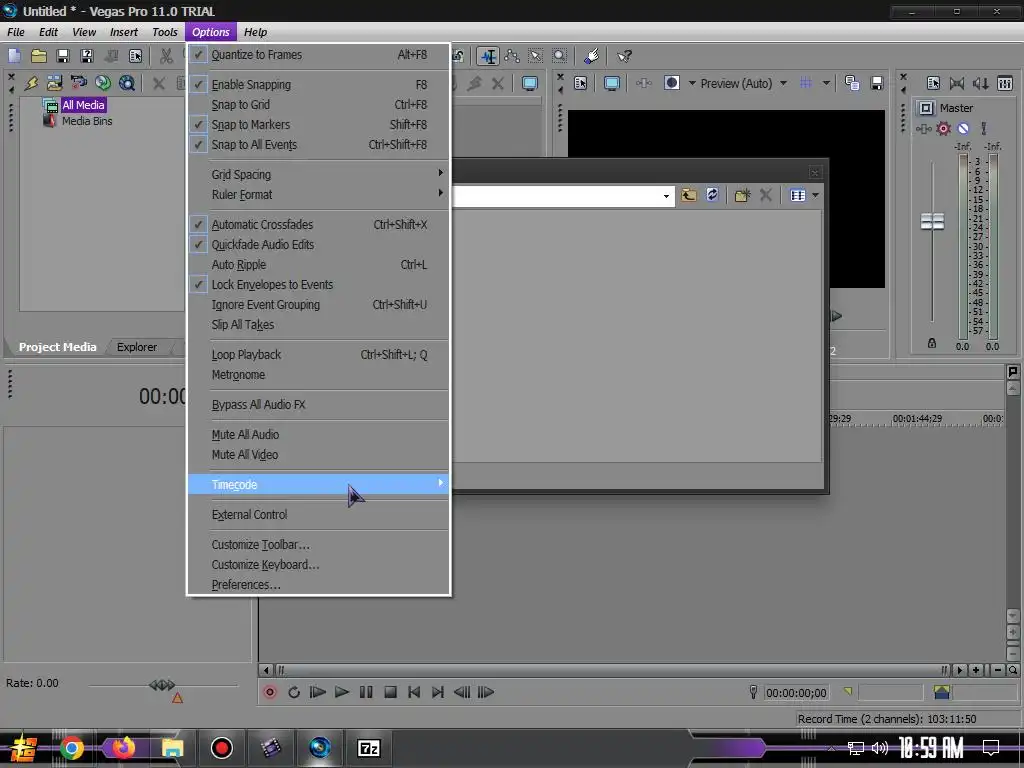The height and width of the screenshot is (768, 1024).
Task: Expand the Grid Spacing submenu
Action: [319, 175]
